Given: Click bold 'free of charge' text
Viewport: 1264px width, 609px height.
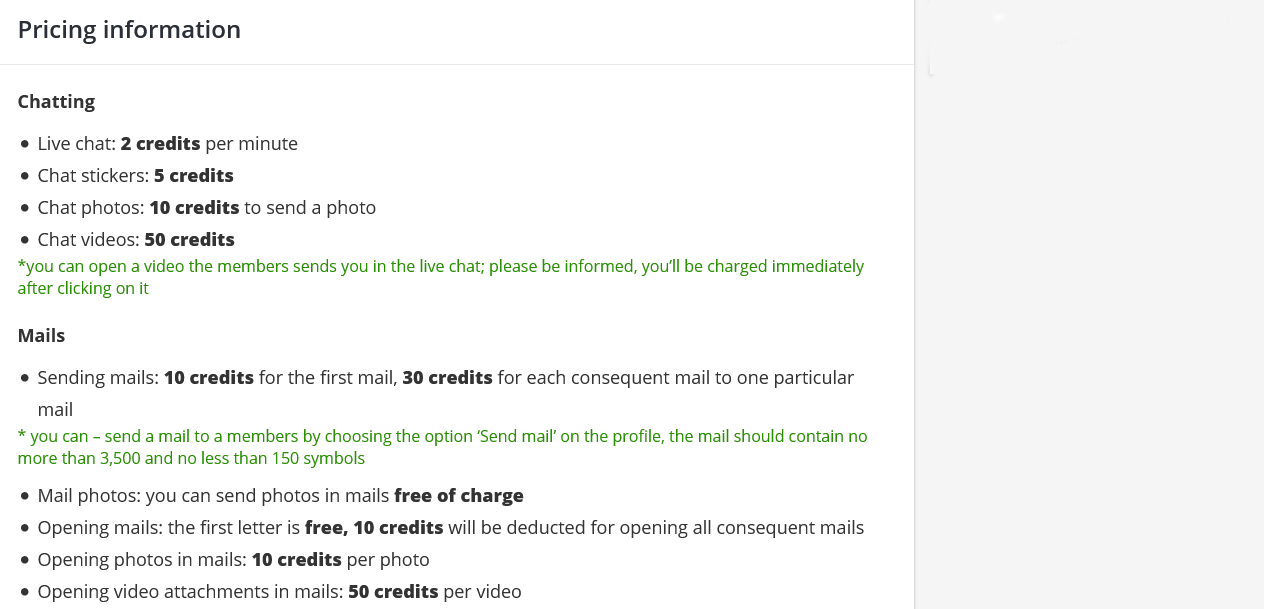Looking at the screenshot, I should click(459, 496).
